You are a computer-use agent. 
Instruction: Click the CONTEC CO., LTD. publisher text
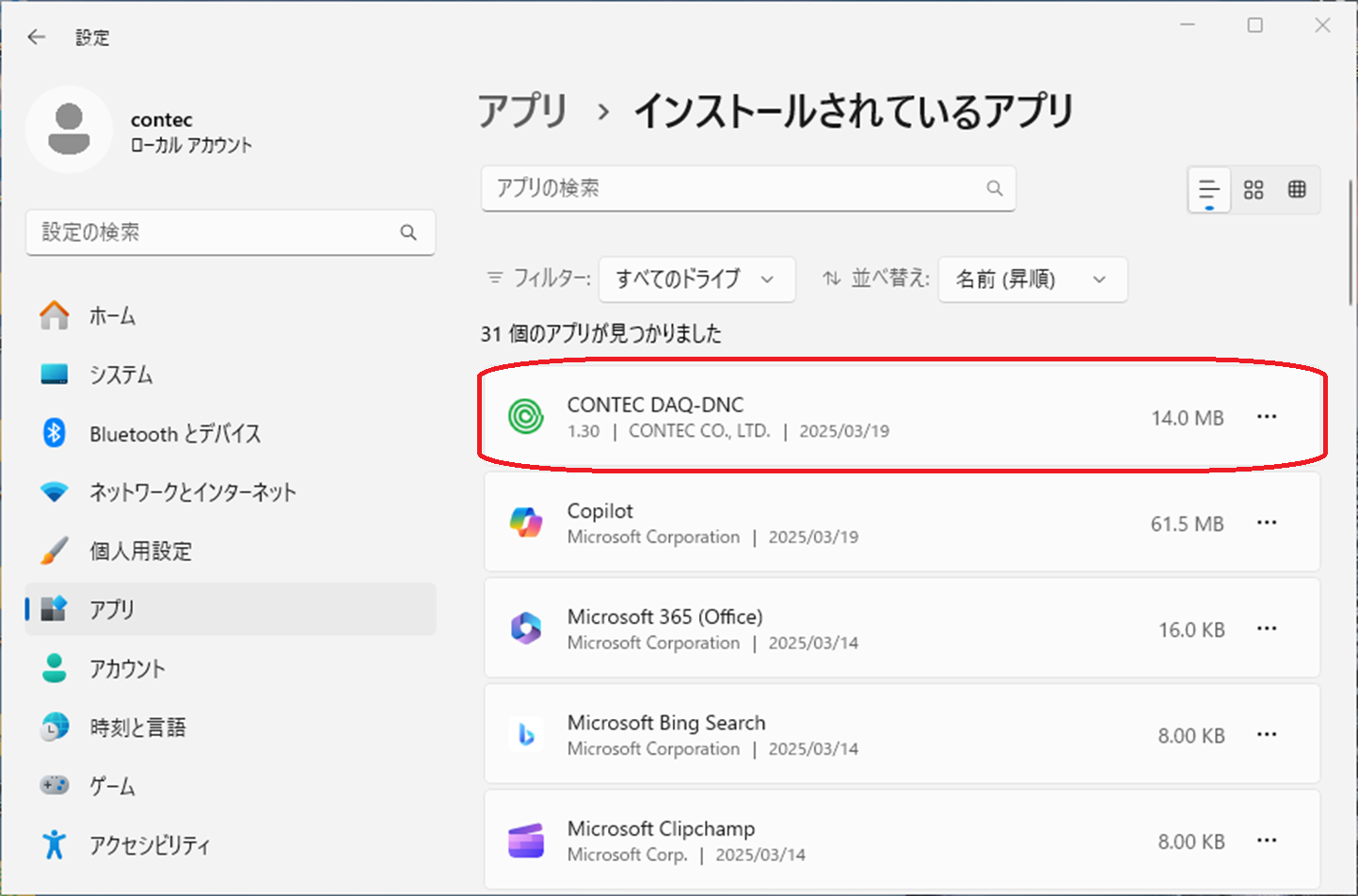699,431
